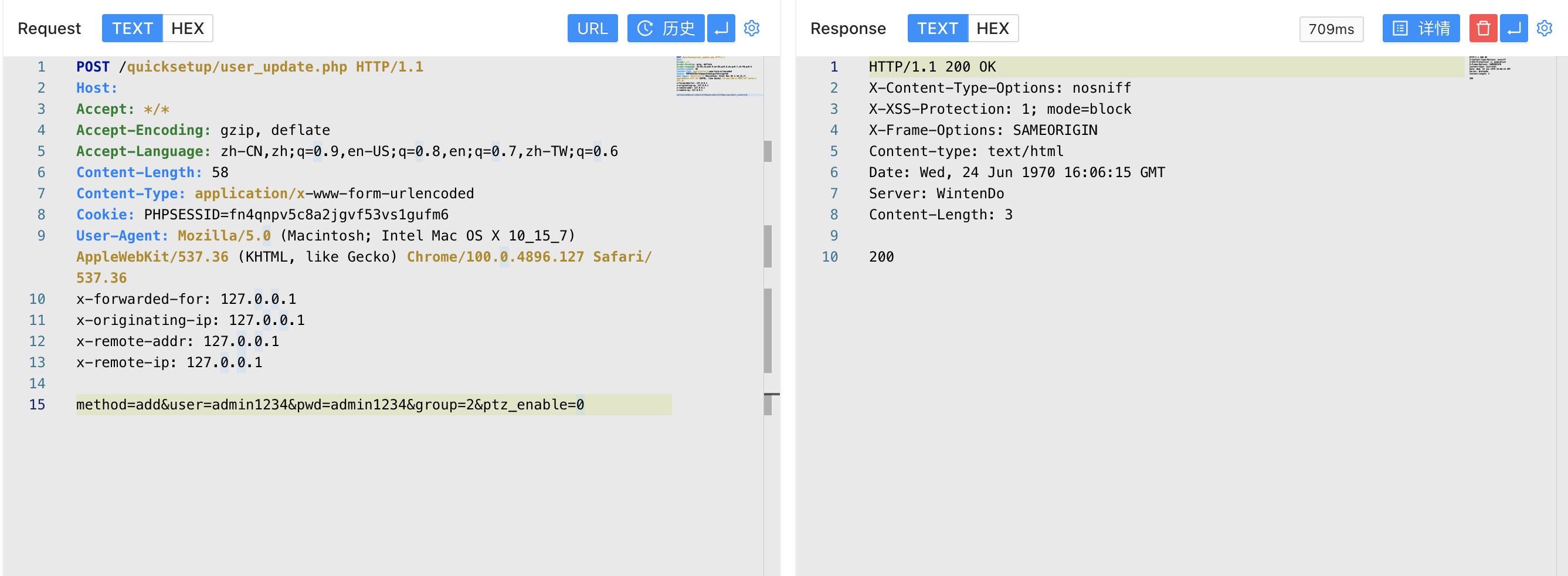Click line number 10 in the Response gutter
This screenshot has height=576, width=1568.
(x=830, y=257)
